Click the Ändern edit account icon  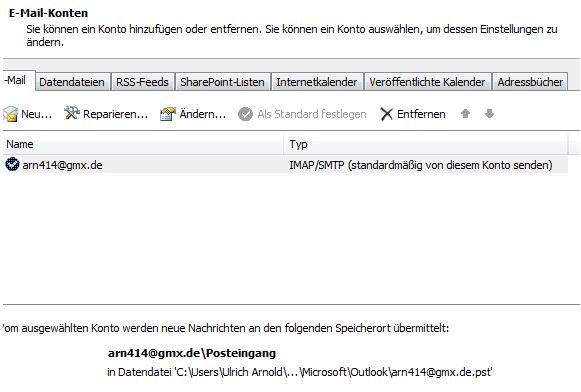pos(167,114)
